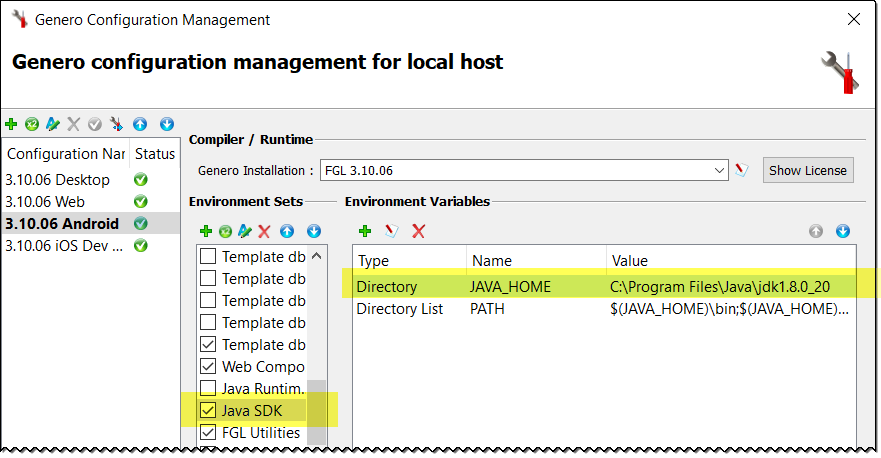Add a new environment set

[x=206, y=231]
